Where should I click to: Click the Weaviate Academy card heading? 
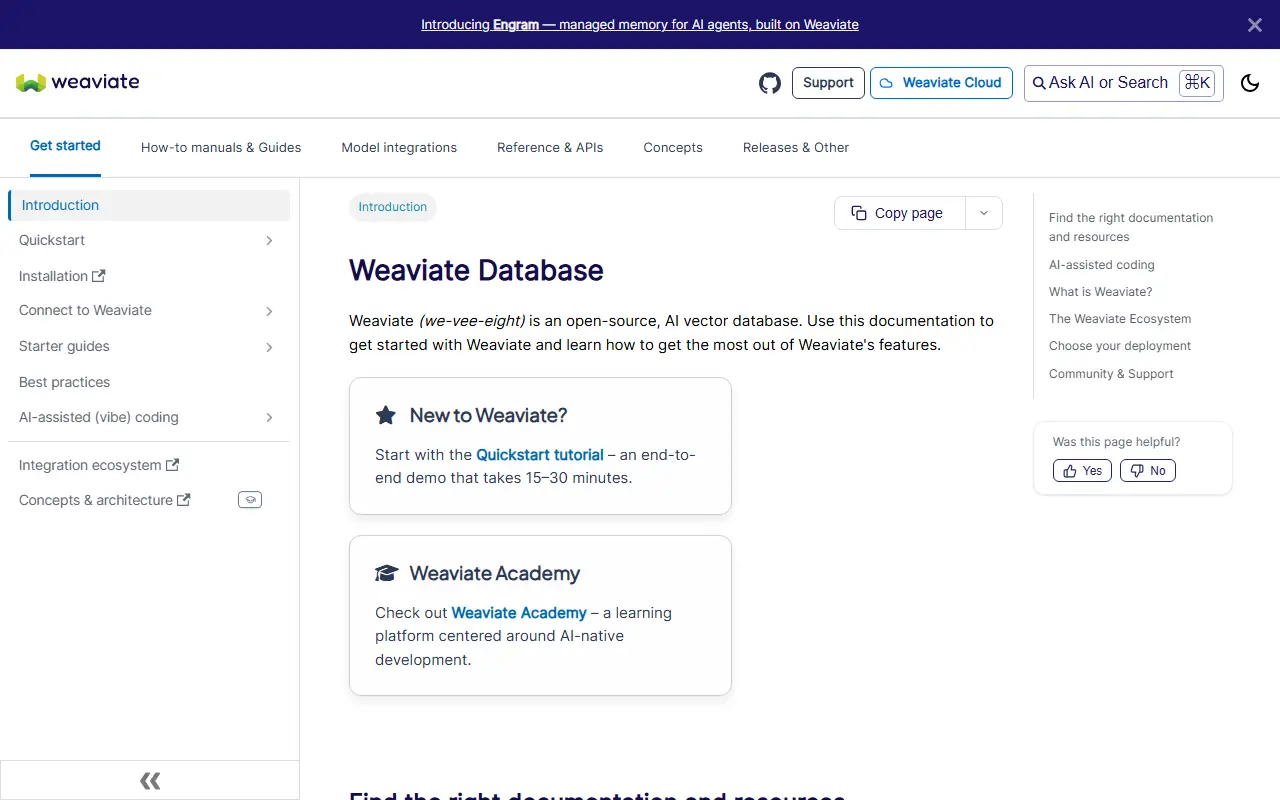[495, 573]
